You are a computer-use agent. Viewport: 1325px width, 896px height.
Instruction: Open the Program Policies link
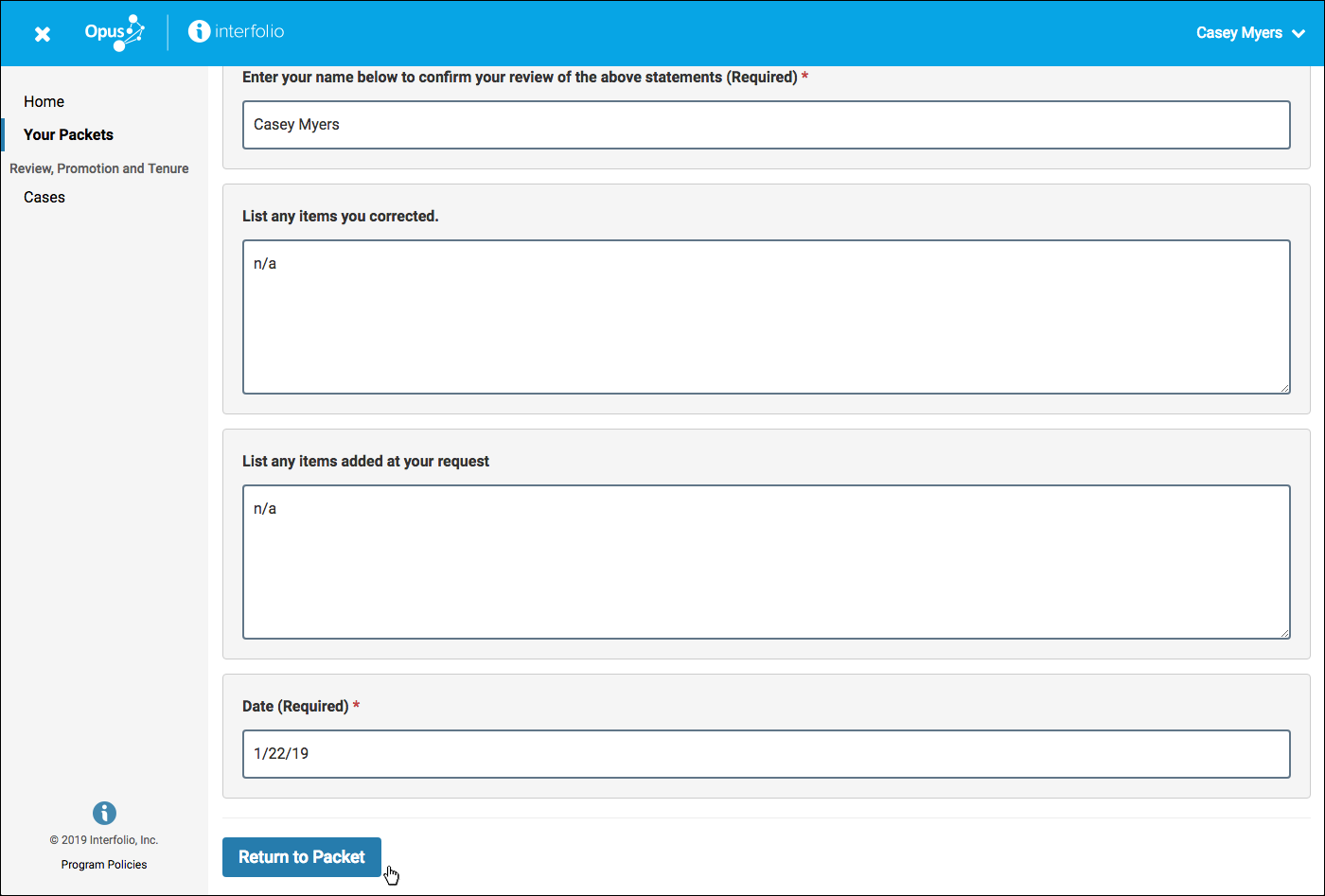click(x=104, y=864)
